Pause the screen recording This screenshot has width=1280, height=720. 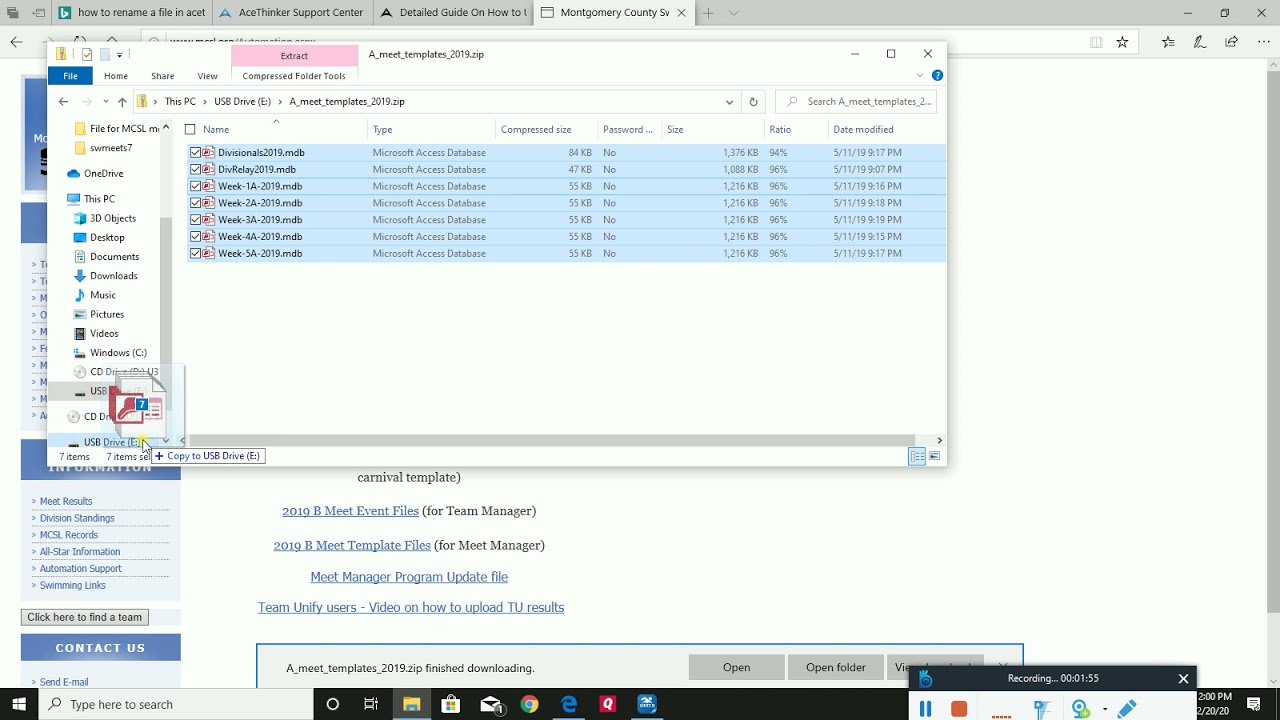click(925, 708)
